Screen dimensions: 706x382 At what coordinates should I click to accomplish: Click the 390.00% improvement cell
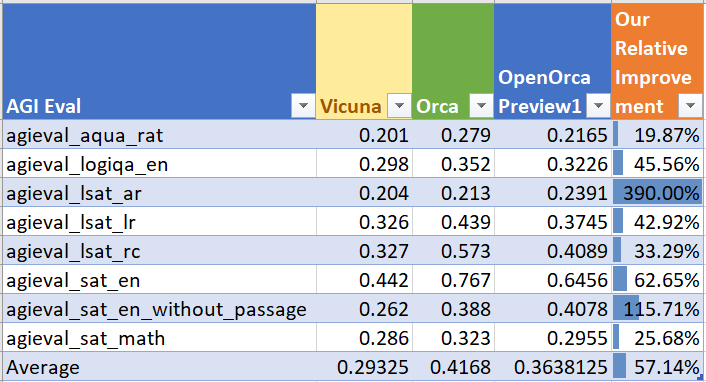(657, 192)
